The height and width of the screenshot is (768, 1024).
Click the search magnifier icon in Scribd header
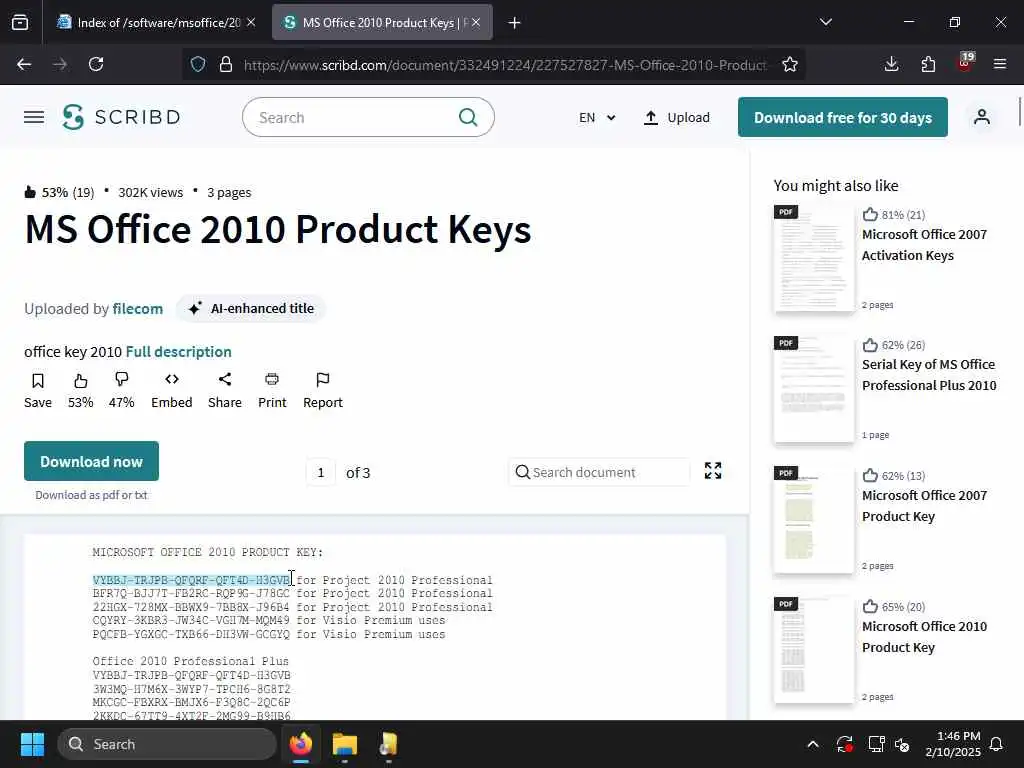click(468, 118)
